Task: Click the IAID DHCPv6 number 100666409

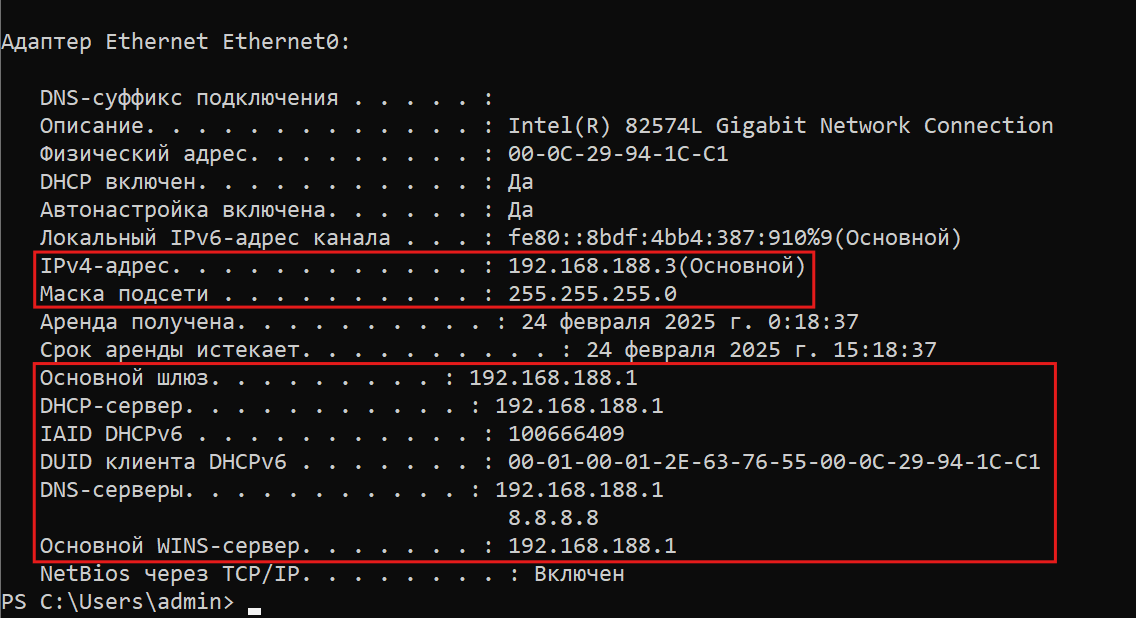Action: 566,434
